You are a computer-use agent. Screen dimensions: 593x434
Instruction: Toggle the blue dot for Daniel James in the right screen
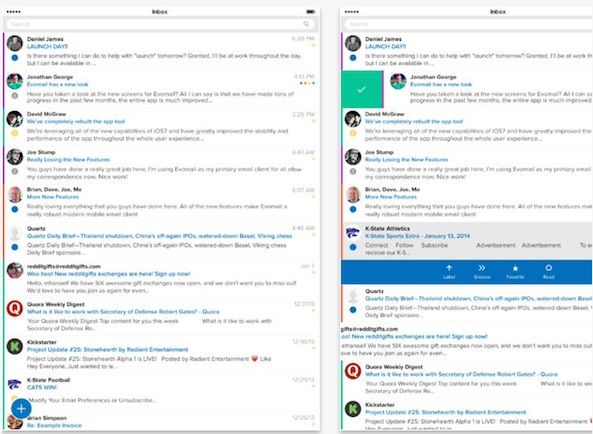click(x=353, y=58)
